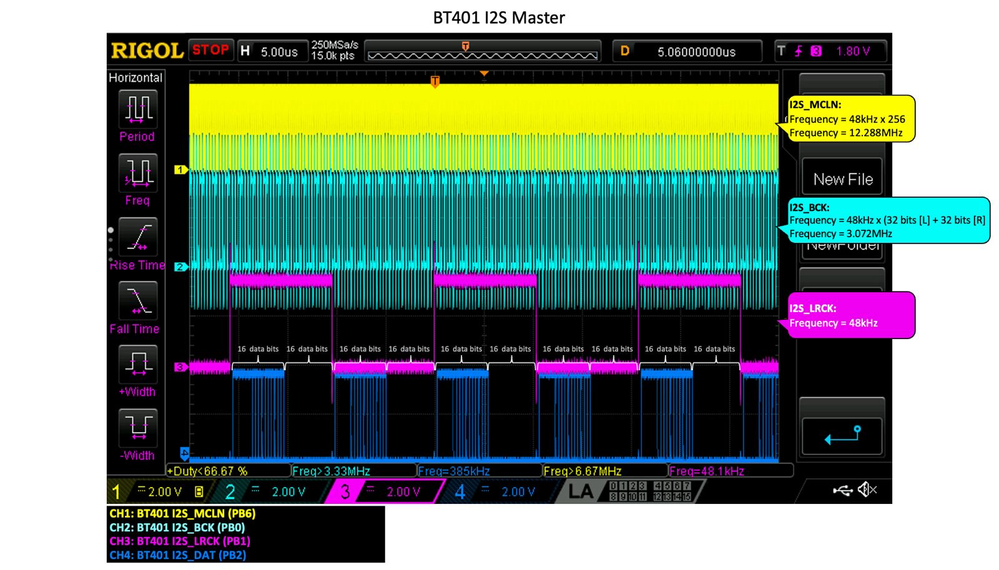This screenshot has width=999, height=570.
Task: Click the +Duty<66.67 % measurement result
Action: 229,471
